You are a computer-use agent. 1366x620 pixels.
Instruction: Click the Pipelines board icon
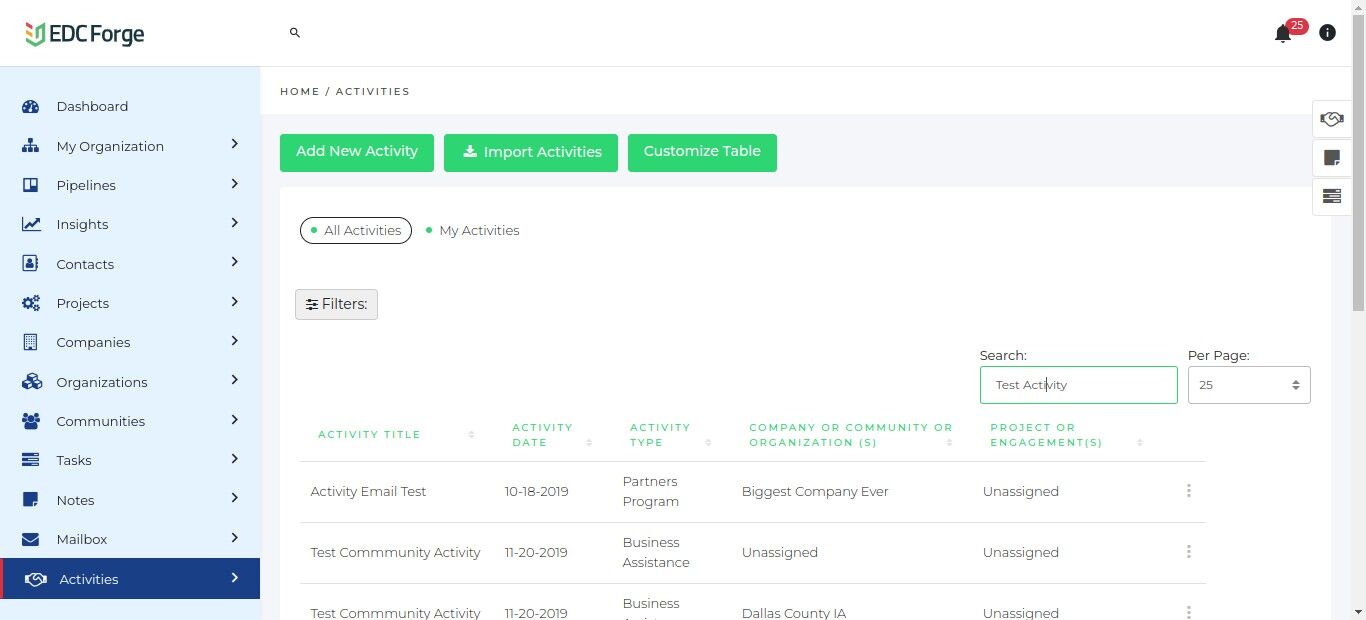[x=30, y=185]
